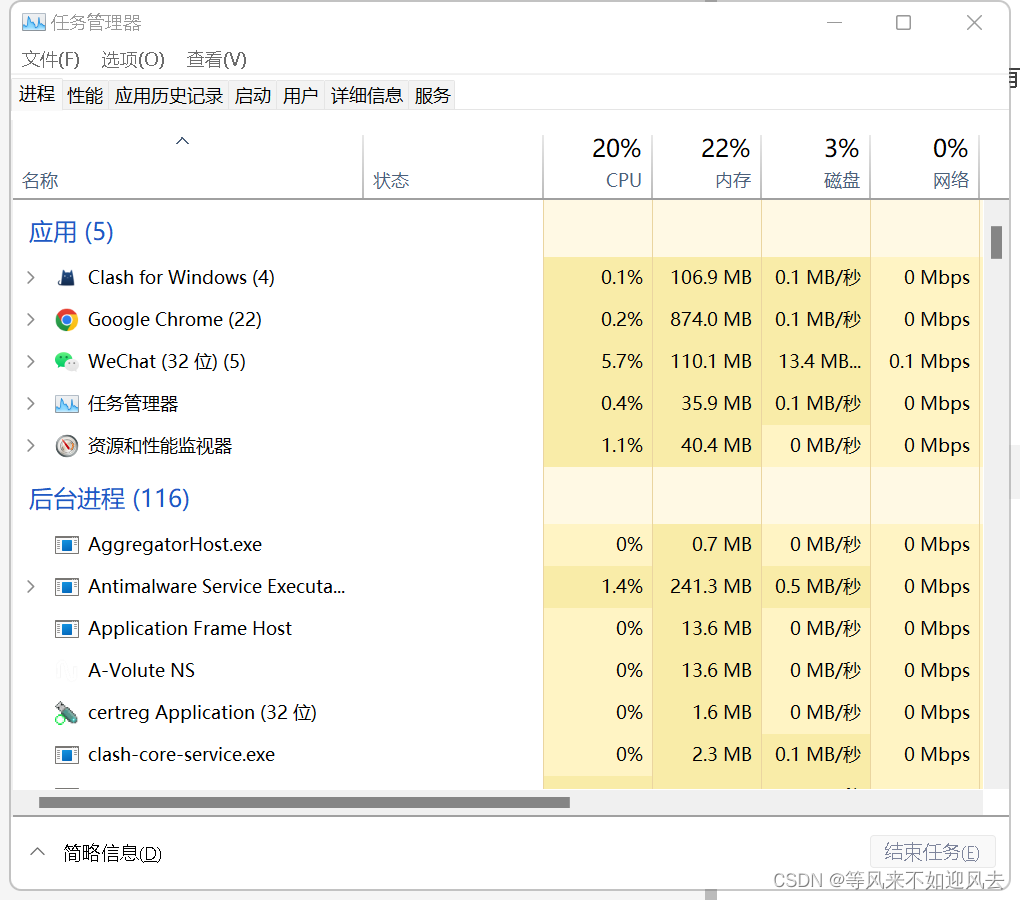Expand the Google Chrome process group

pos(30,319)
